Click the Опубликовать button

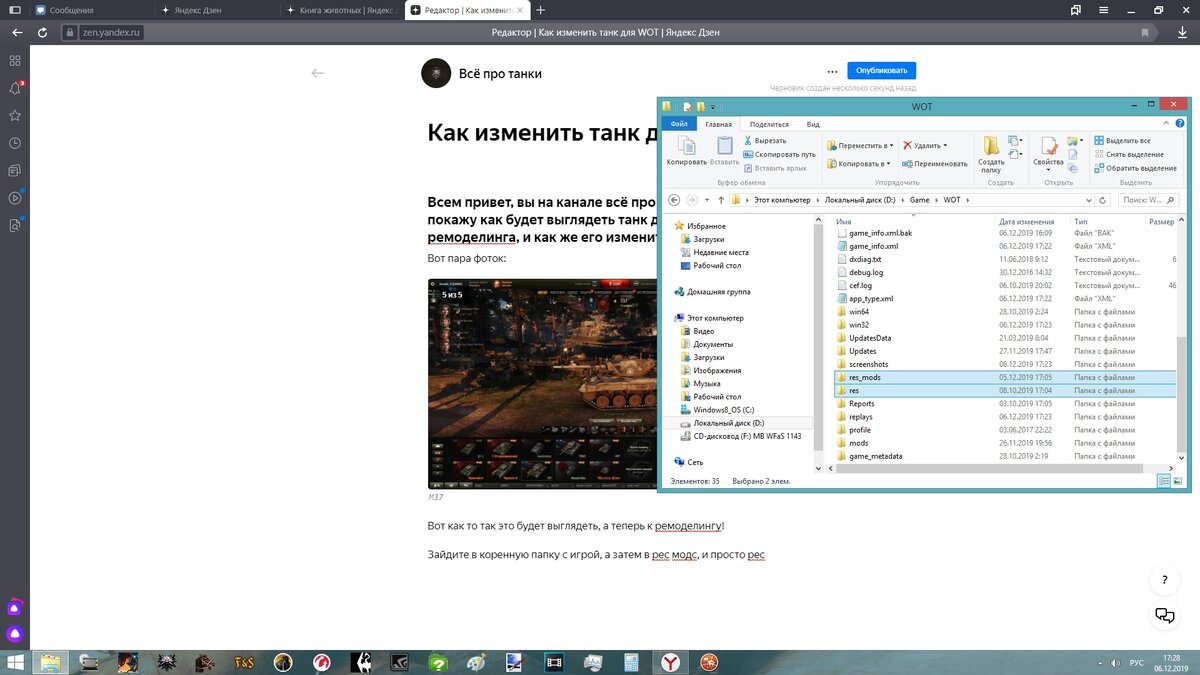(x=883, y=70)
